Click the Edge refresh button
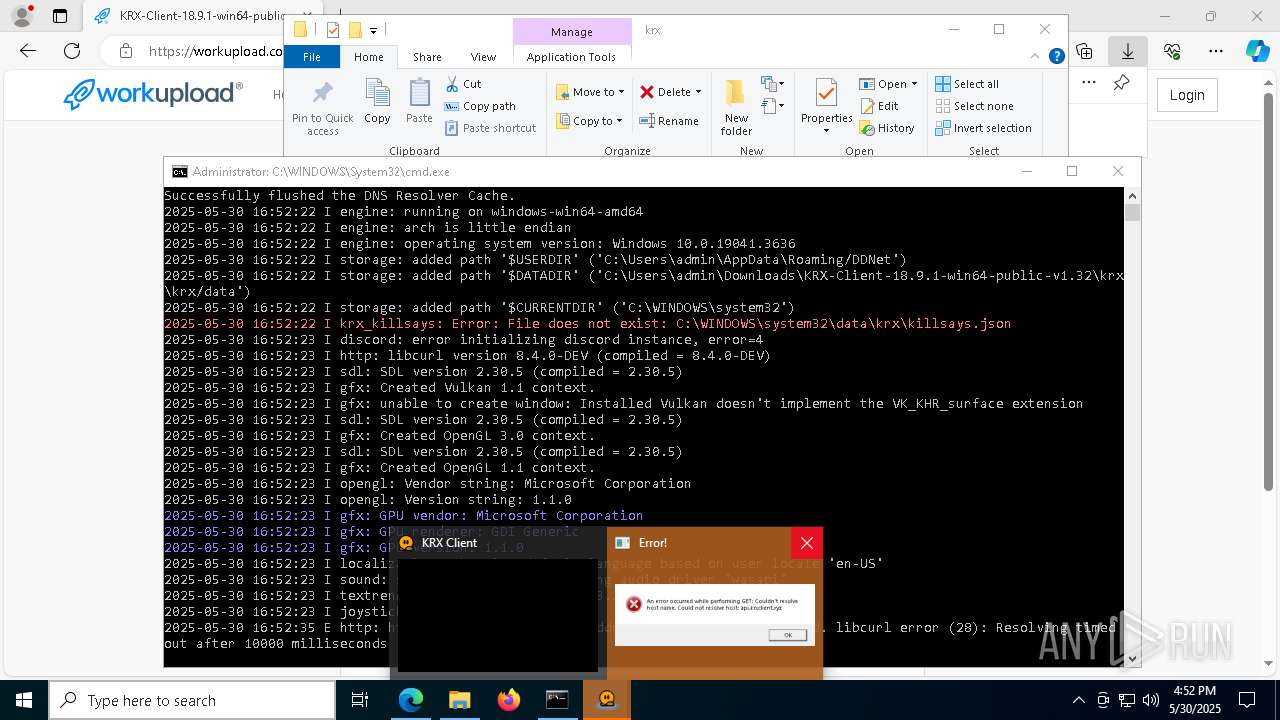1280x720 pixels. [x=72, y=51]
